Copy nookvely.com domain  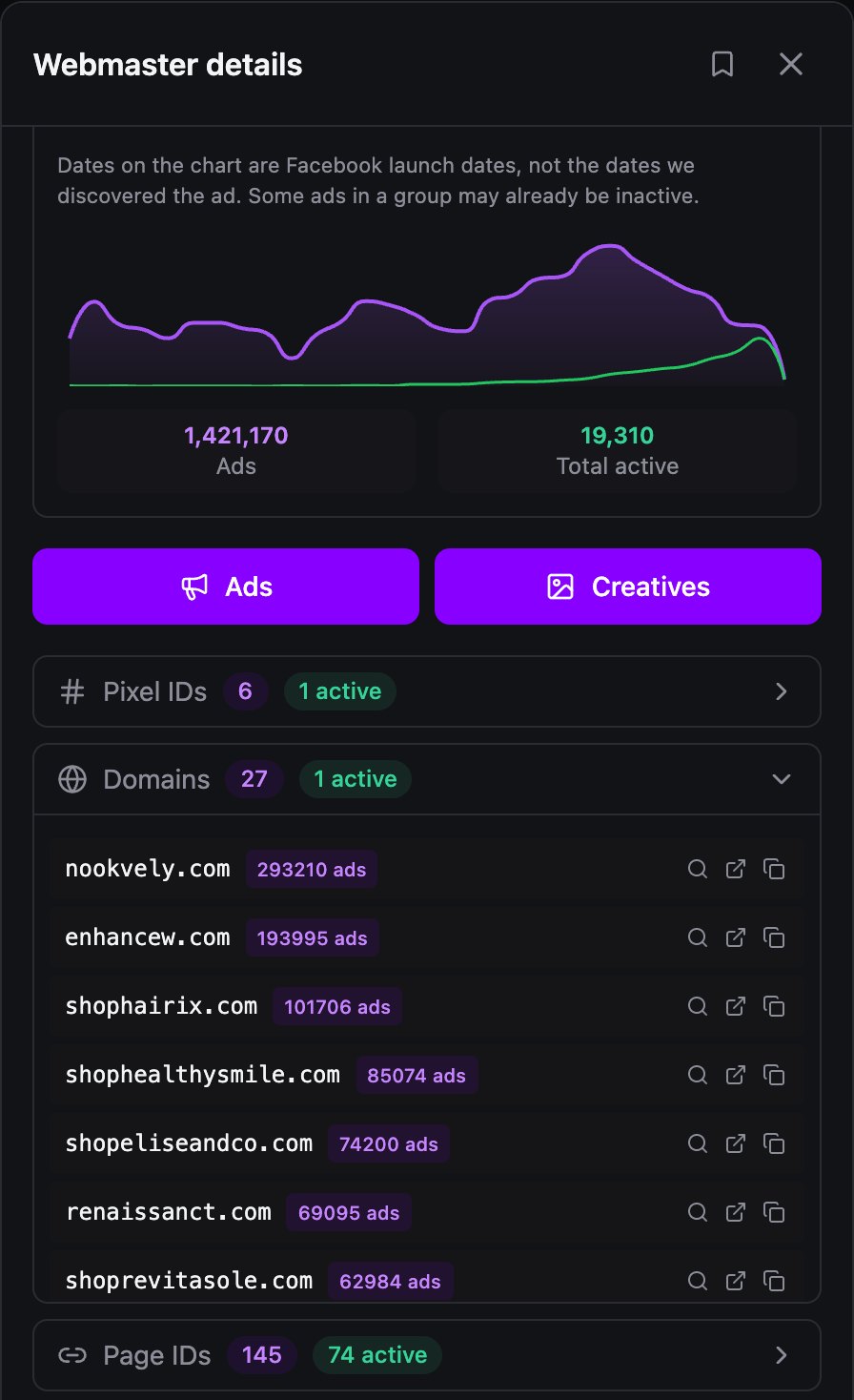(774, 869)
